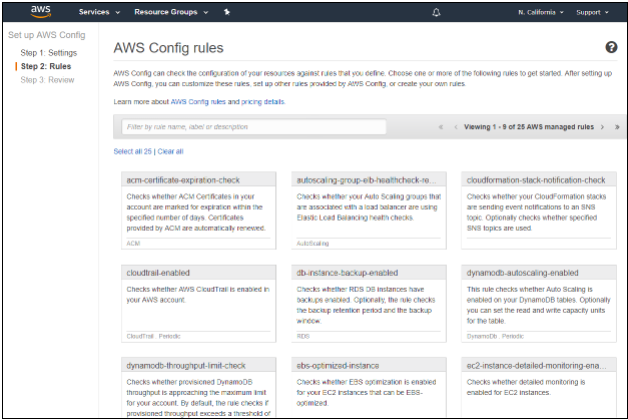Select Step 2: Rules
Screen dimensions: 628x420
click(x=46, y=66)
